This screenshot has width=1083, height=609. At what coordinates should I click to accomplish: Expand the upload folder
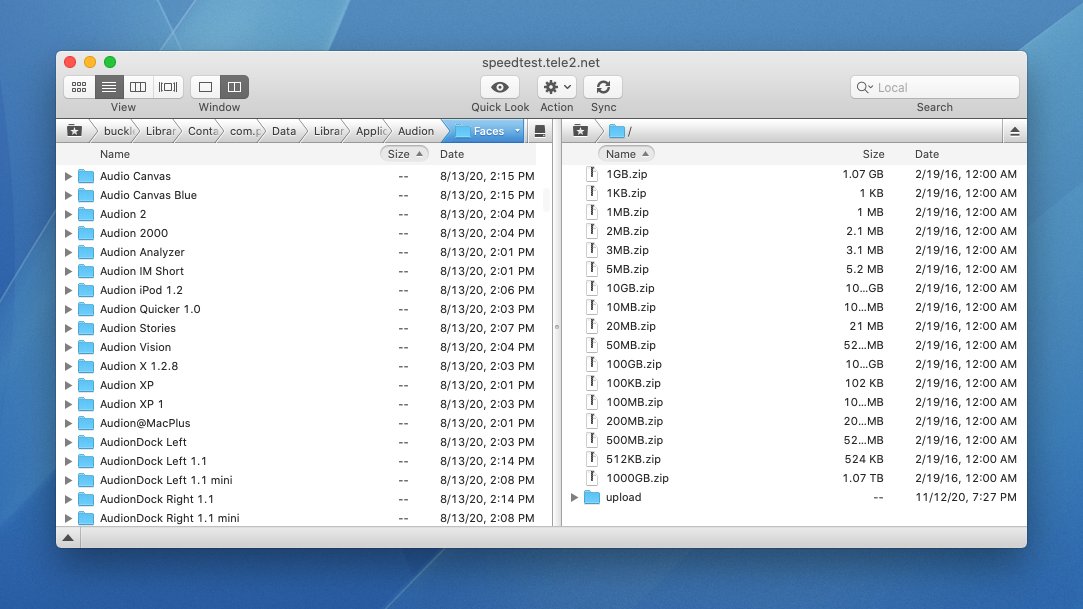pyautogui.click(x=575, y=497)
